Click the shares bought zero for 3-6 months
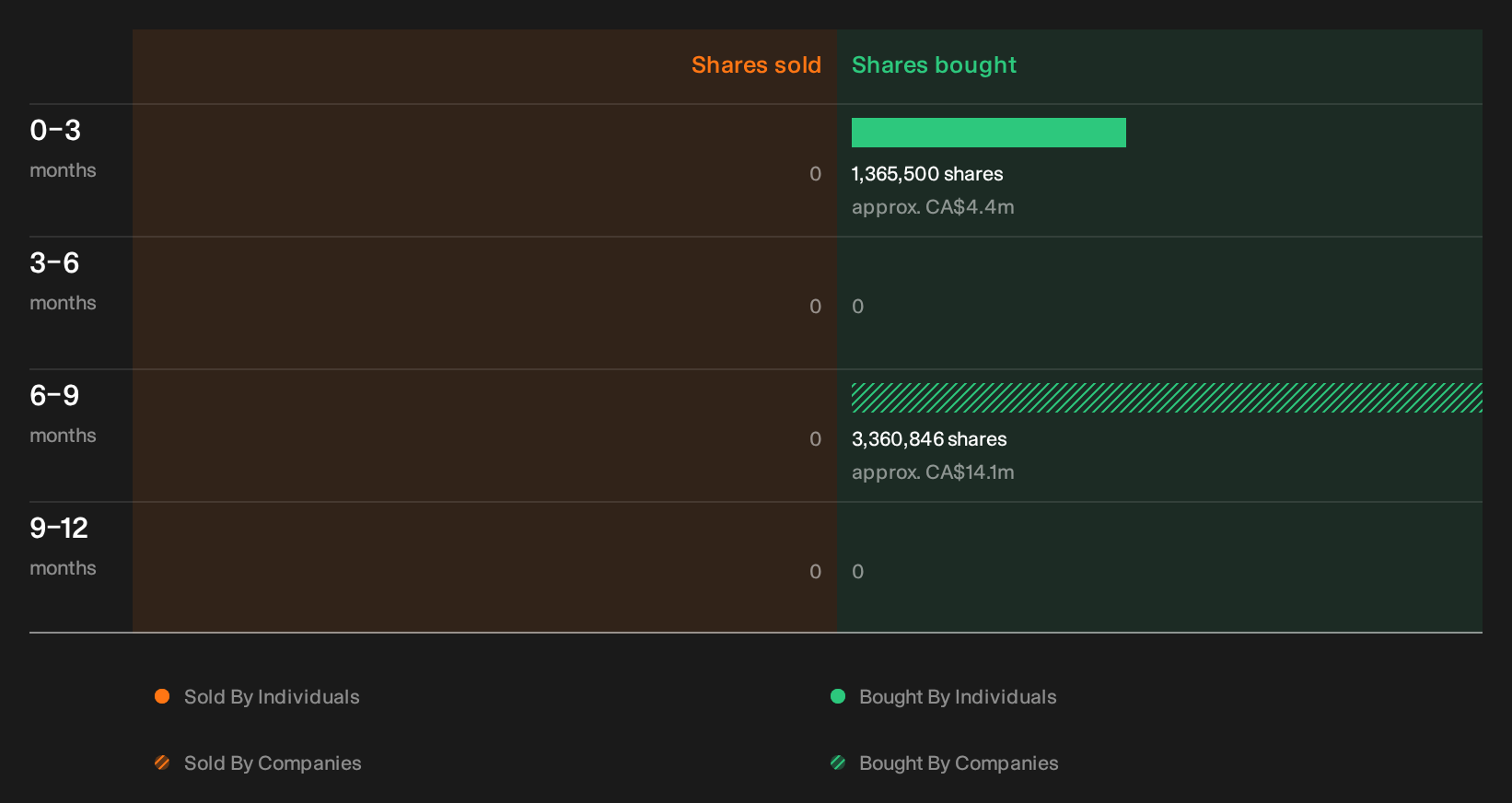1512x803 pixels. click(x=858, y=307)
